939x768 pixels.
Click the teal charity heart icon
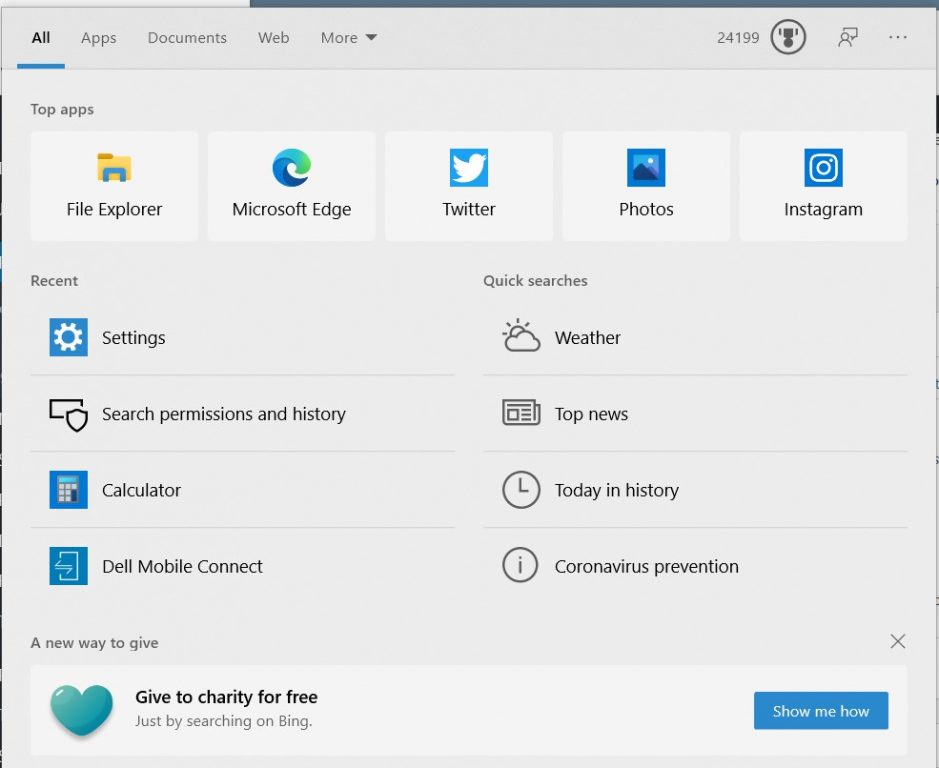pyautogui.click(x=81, y=710)
